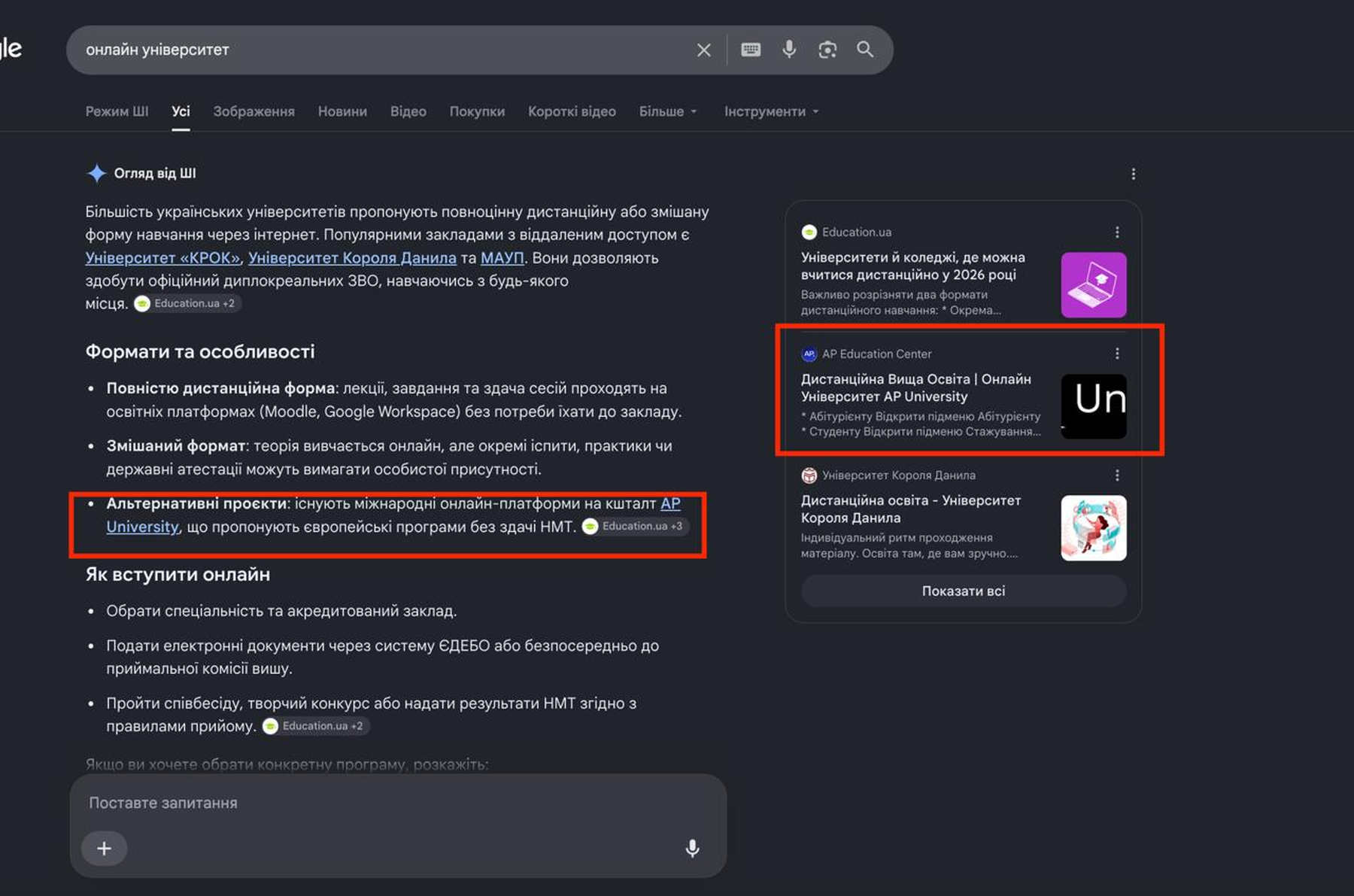The image size is (1354, 896).
Task: Click the plus icon in the question box
Action: [104, 849]
